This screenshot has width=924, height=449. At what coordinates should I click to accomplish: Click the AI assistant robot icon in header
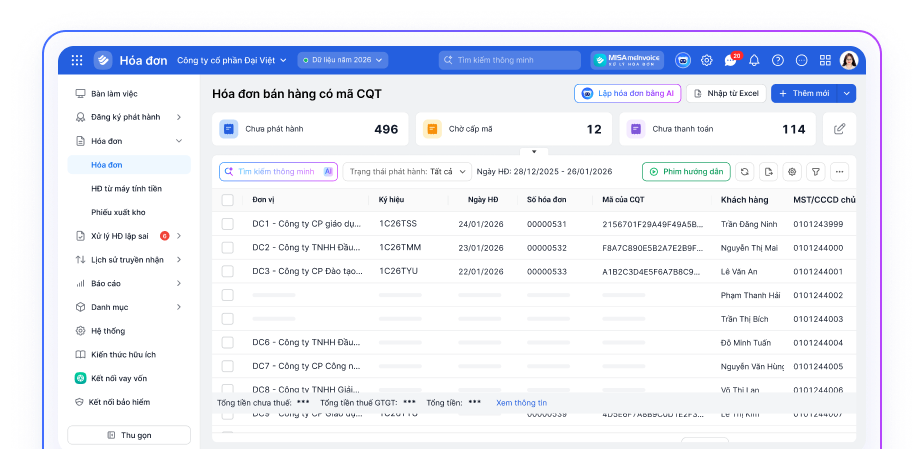tap(683, 60)
